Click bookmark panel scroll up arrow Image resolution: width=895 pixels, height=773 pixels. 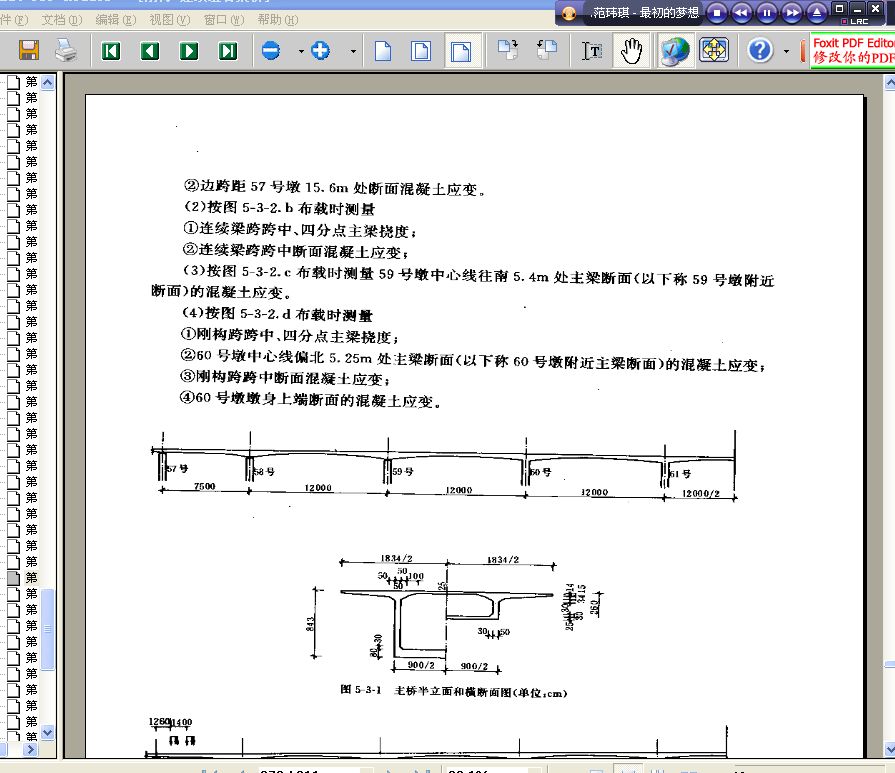click(47, 83)
